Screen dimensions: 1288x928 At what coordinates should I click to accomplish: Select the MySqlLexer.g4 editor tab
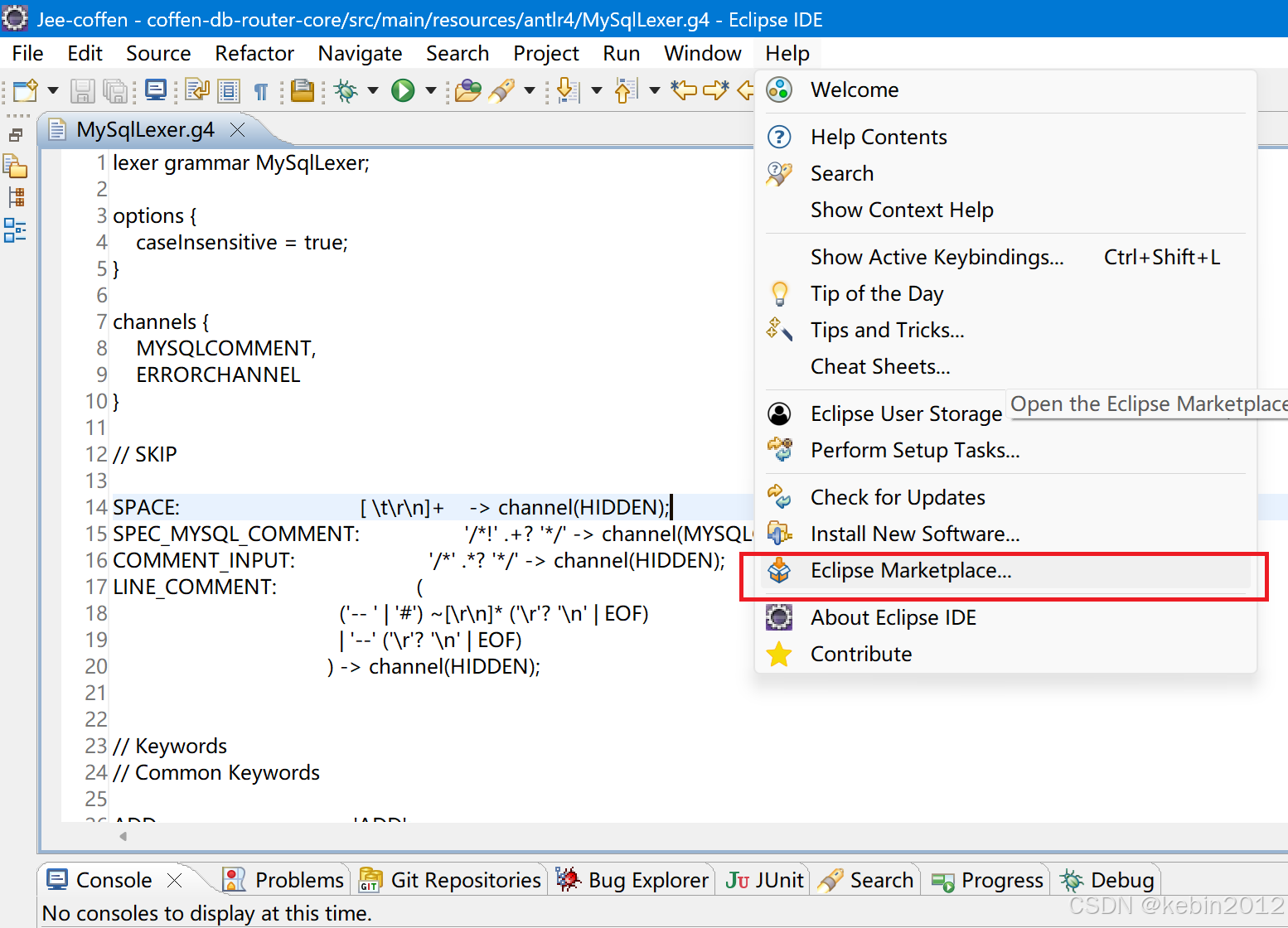145,130
